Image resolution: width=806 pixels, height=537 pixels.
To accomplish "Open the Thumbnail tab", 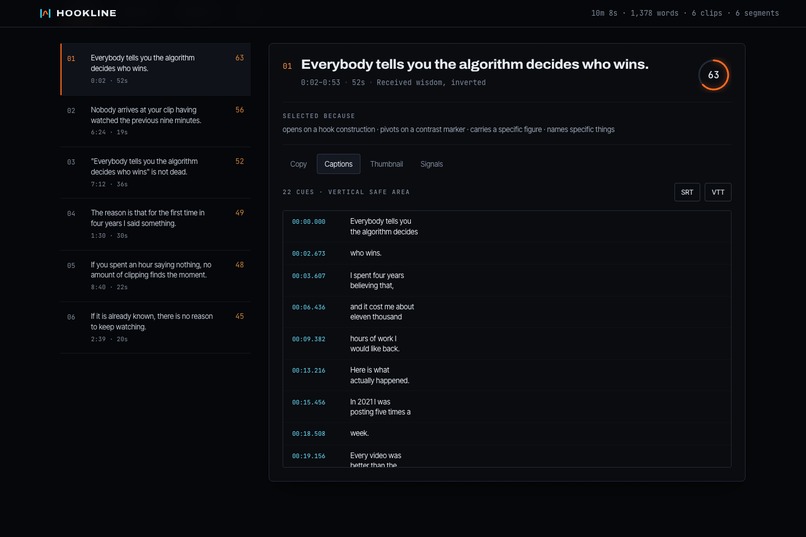I will pyautogui.click(x=387, y=164).
